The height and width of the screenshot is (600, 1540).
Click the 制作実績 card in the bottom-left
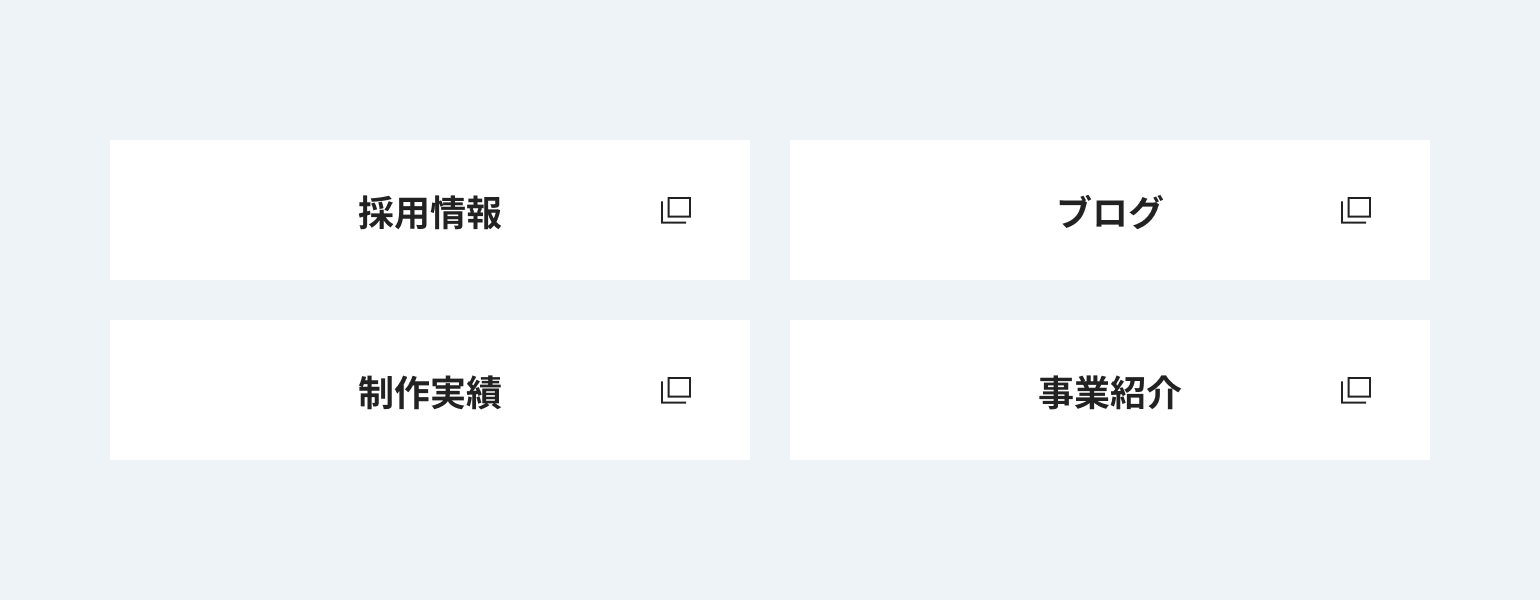pos(430,390)
